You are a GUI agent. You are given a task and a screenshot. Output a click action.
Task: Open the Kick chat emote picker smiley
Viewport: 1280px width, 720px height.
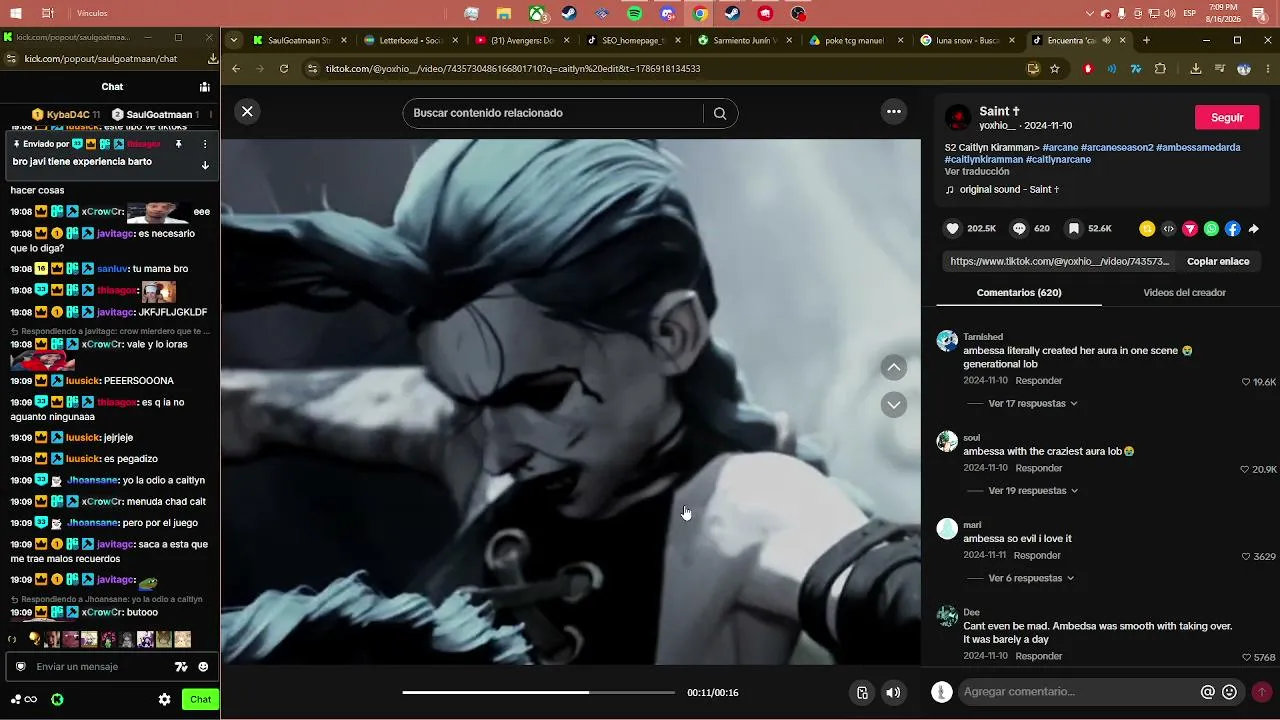click(x=203, y=667)
